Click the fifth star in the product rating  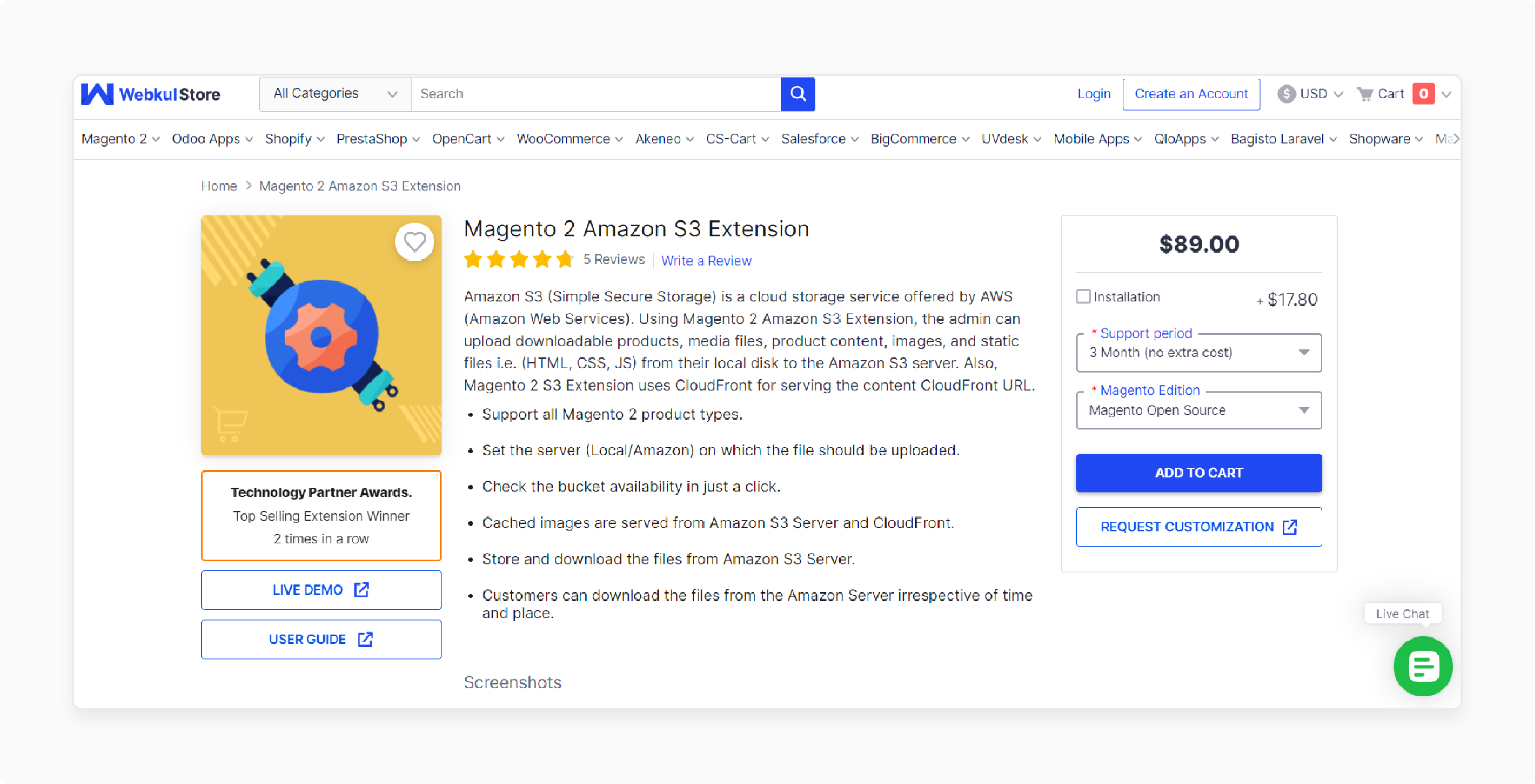565,259
